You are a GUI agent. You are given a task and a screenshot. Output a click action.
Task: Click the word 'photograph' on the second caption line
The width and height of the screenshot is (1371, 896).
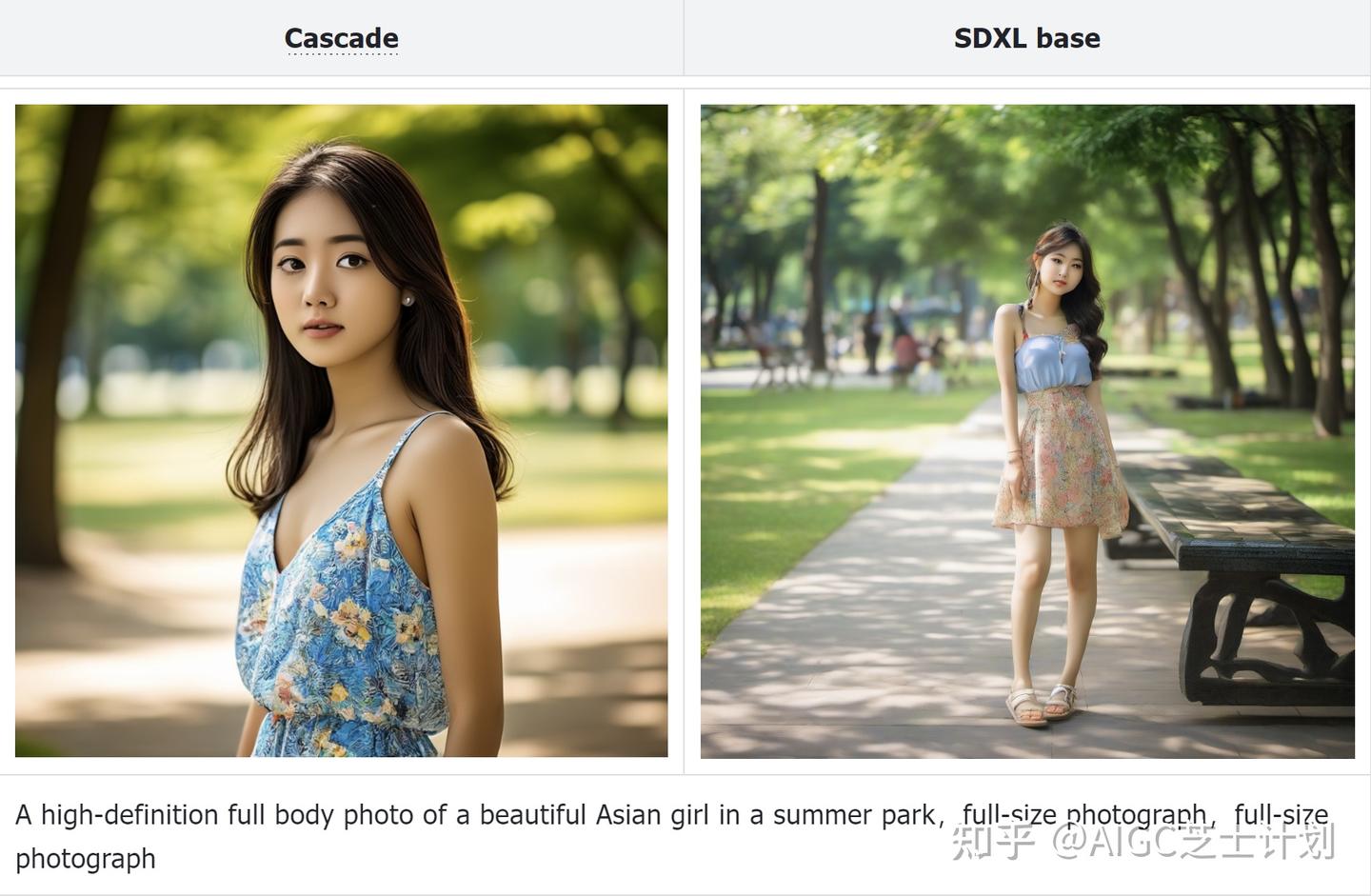[x=86, y=859]
